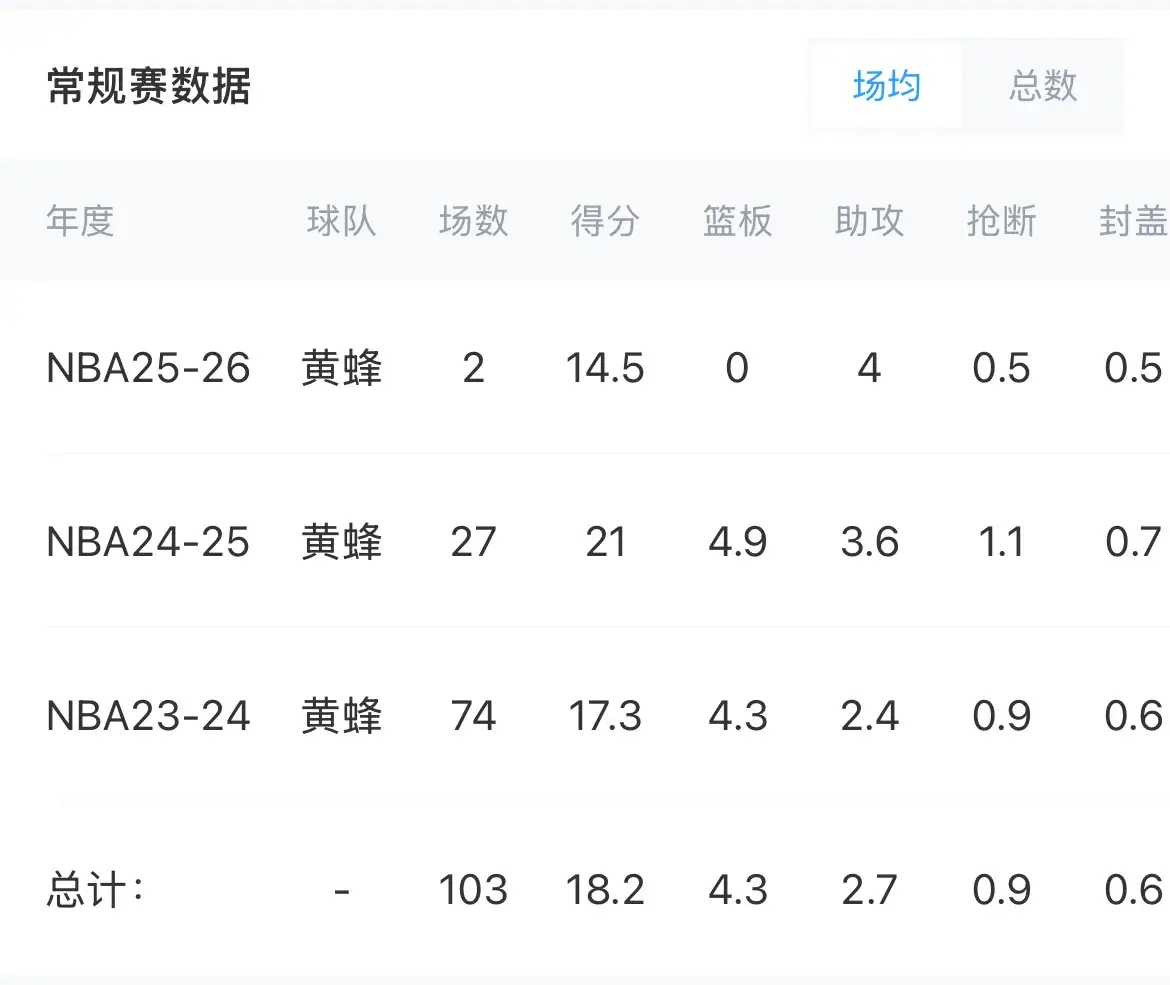Open 黄蜂 team in the NBA25-26 row
The image size is (1170, 985).
pos(342,368)
